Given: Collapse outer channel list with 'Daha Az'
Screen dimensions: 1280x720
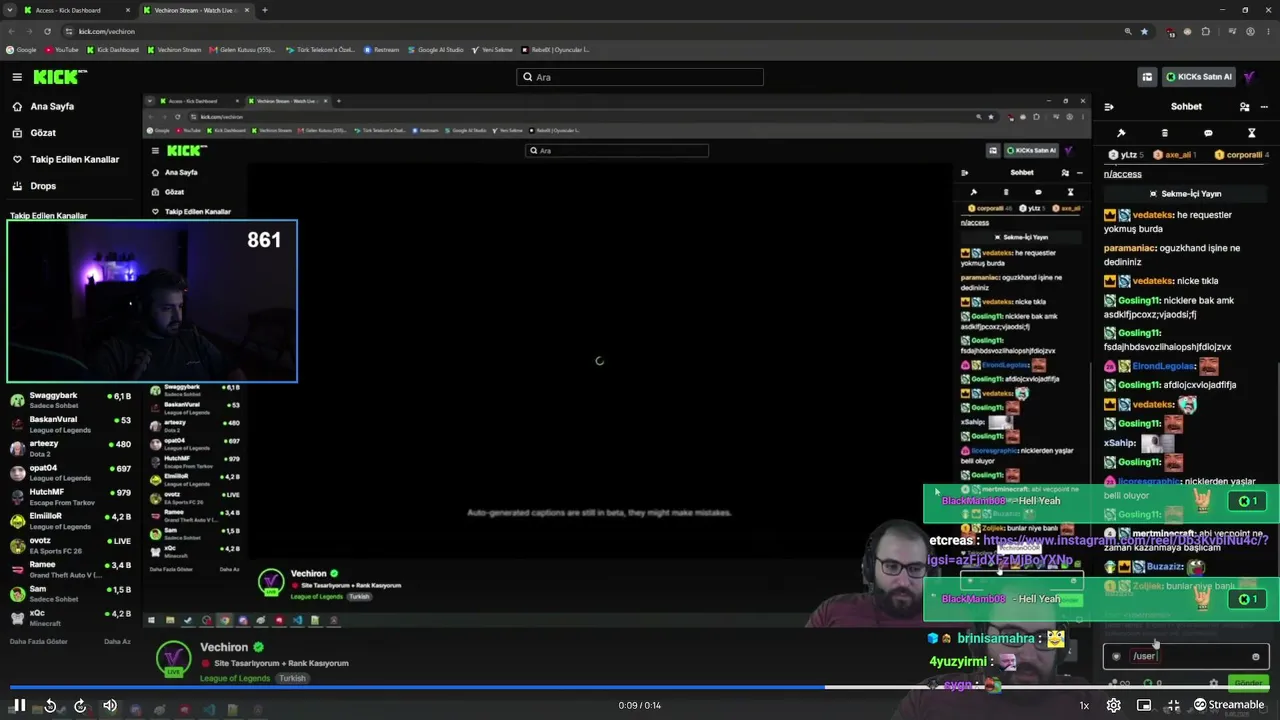Looking at the screenshot, I should (118, 641).
